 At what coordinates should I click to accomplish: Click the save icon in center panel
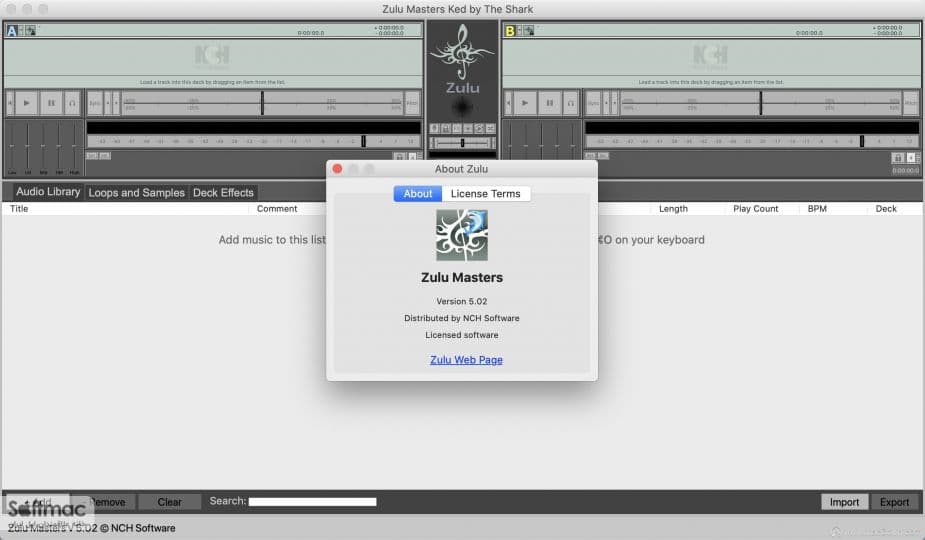click(x=445, y=128)
